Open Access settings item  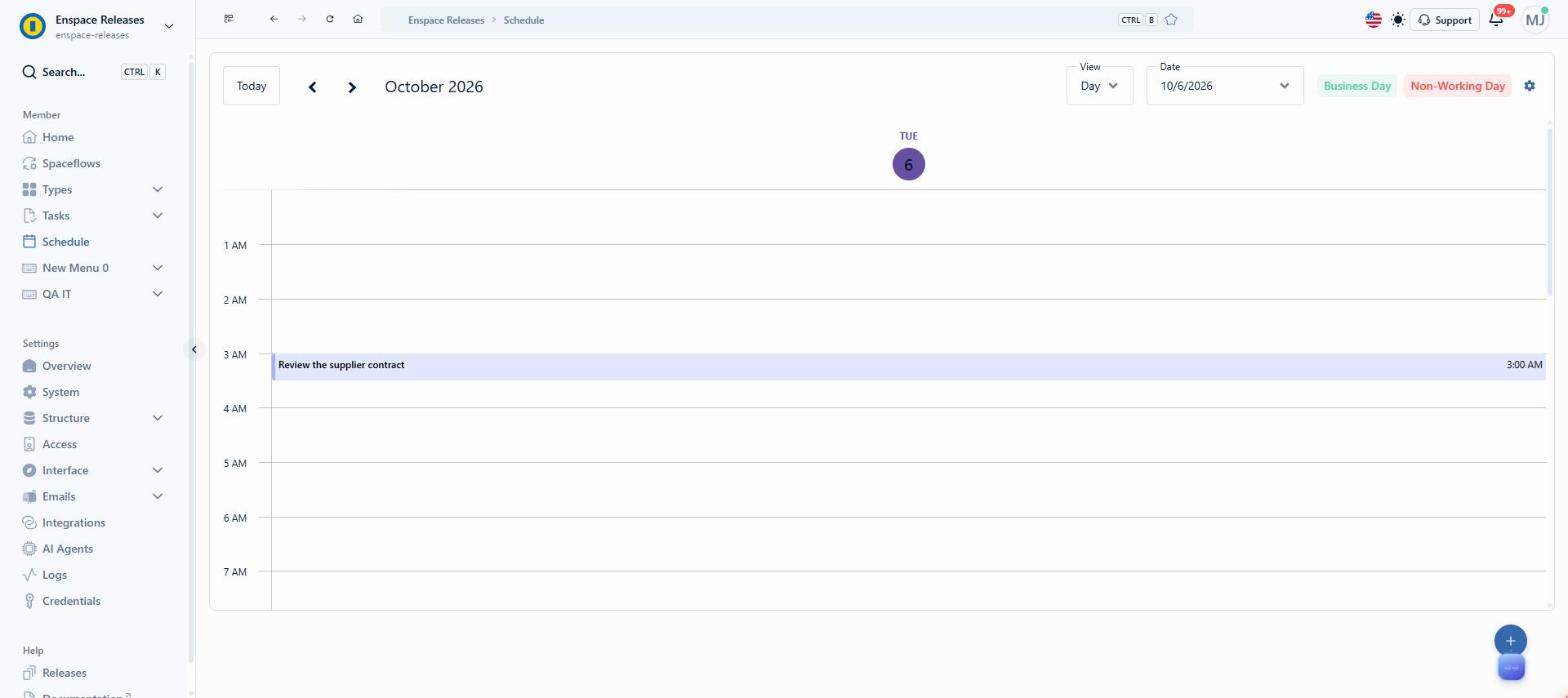(59, 444)
